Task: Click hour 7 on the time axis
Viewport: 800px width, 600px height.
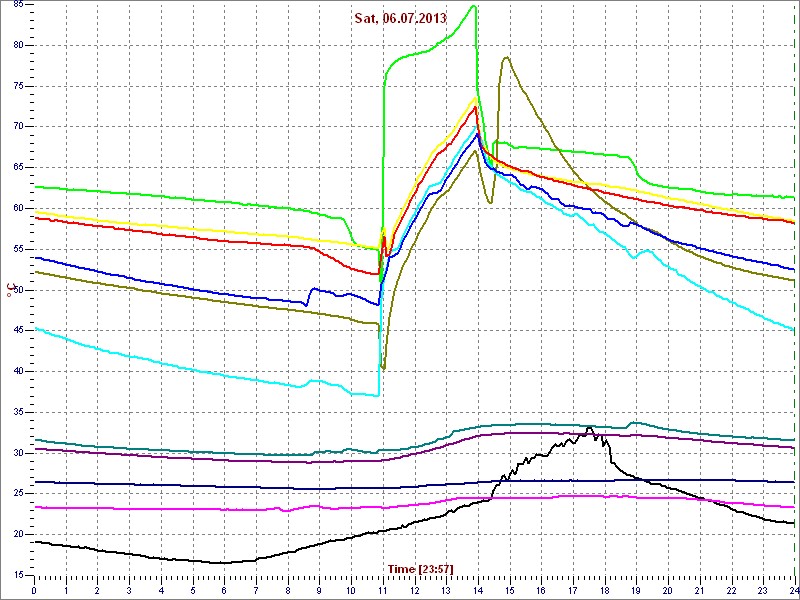Action: [256, 590]
